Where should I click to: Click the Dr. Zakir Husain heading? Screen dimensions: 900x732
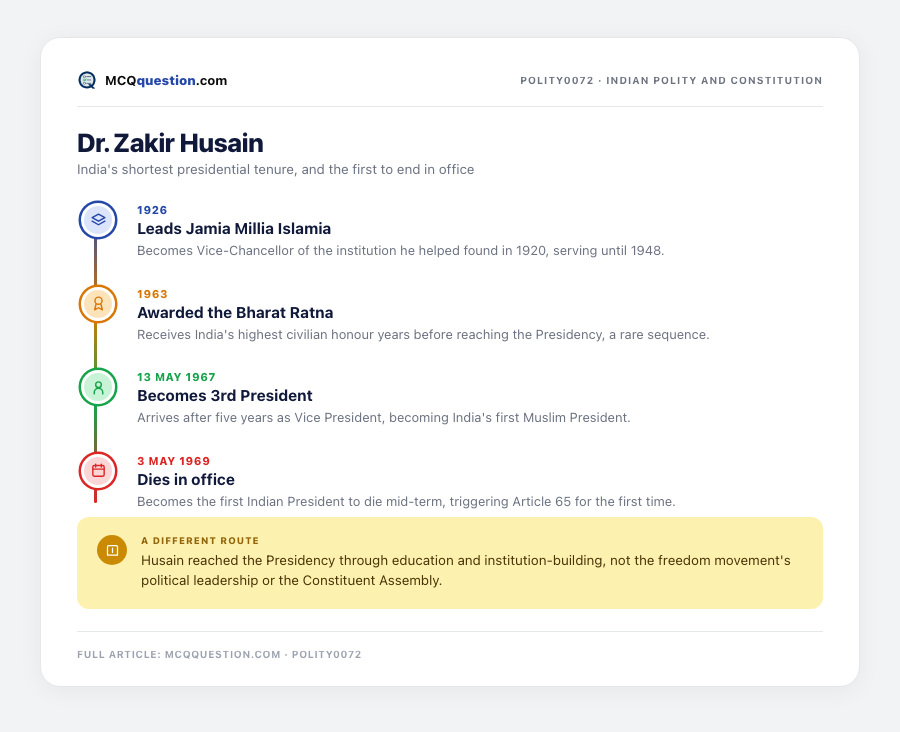[x=170, y=143]
